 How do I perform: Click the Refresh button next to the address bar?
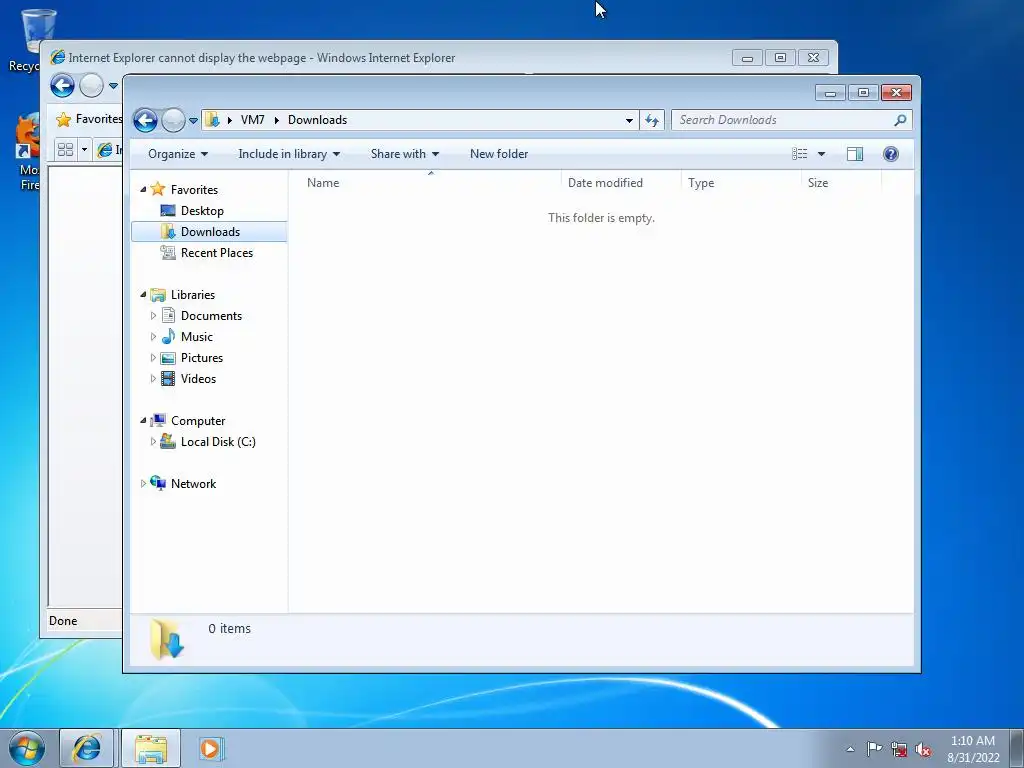[x=652, y=120]
